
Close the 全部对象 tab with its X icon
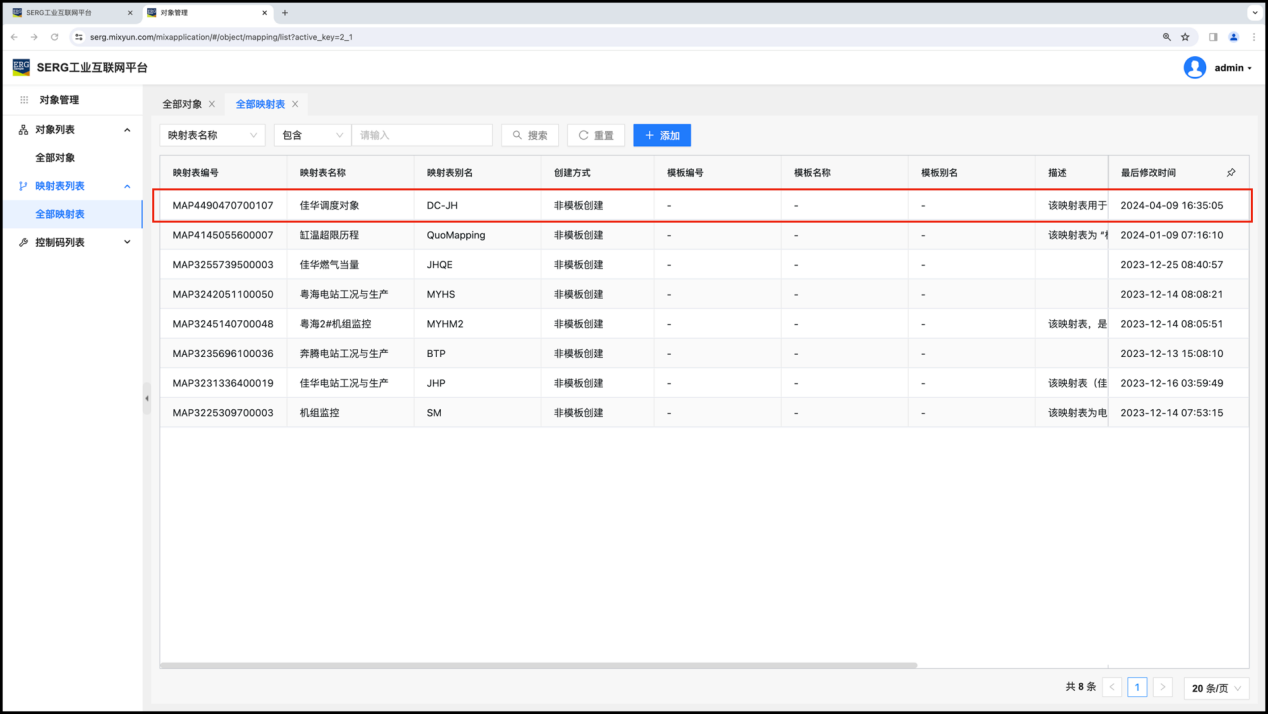212,104
